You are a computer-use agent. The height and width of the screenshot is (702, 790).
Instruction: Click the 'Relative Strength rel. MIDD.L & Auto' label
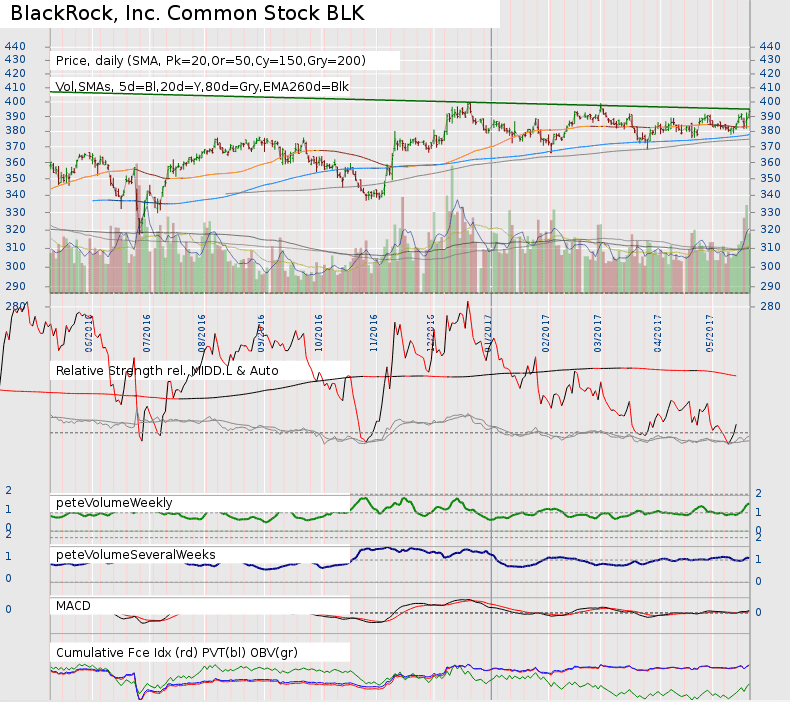[167, 371]
